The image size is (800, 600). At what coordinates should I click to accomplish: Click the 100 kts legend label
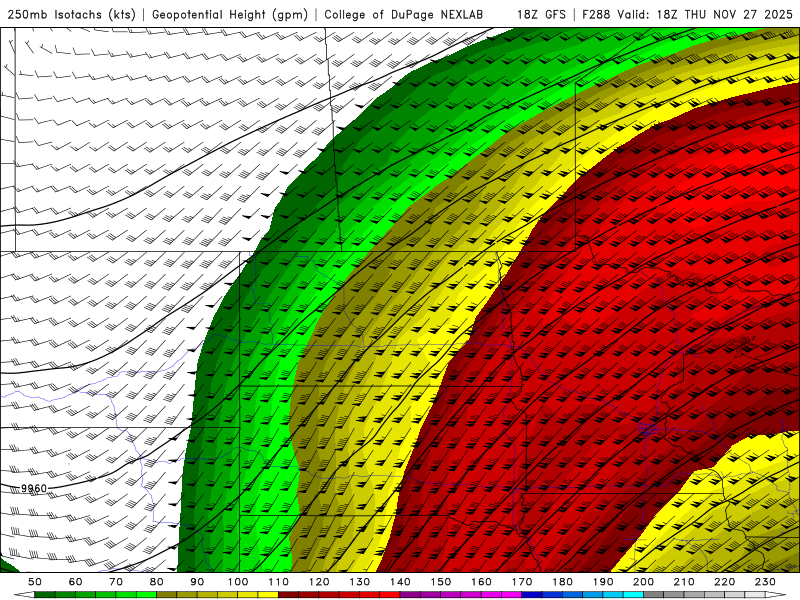point(238,582)
